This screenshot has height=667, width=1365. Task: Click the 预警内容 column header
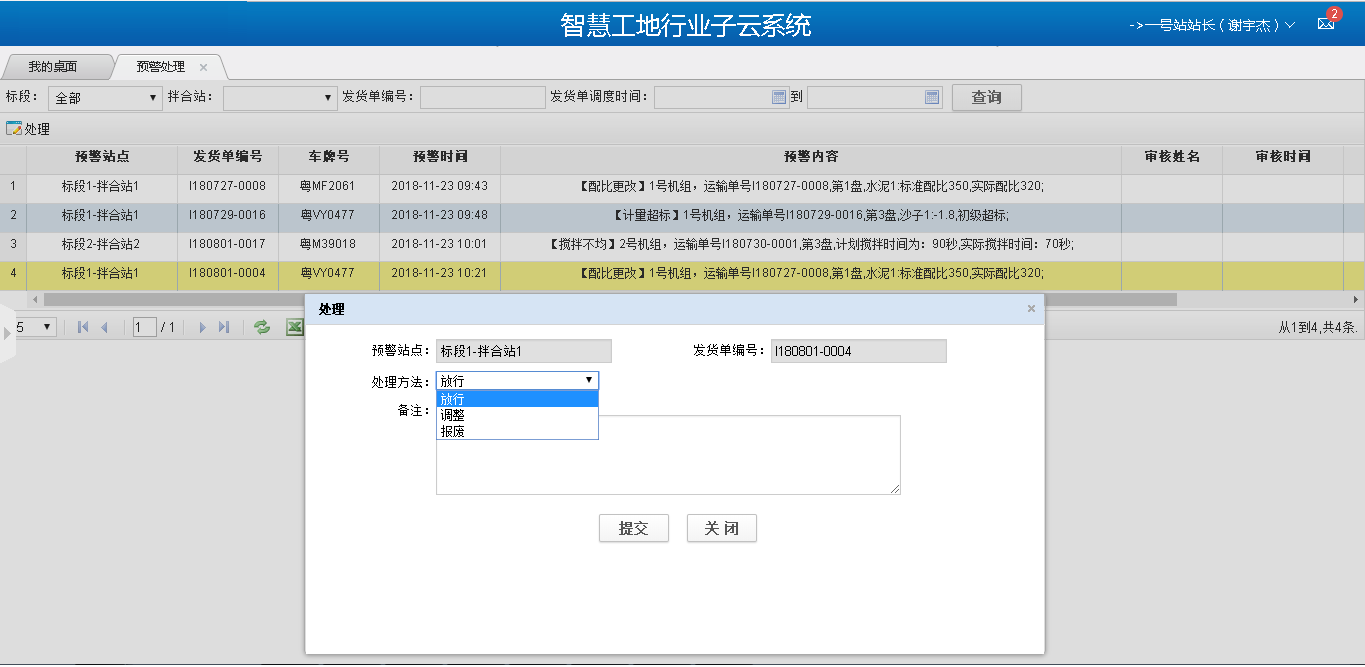pos(811,157)
